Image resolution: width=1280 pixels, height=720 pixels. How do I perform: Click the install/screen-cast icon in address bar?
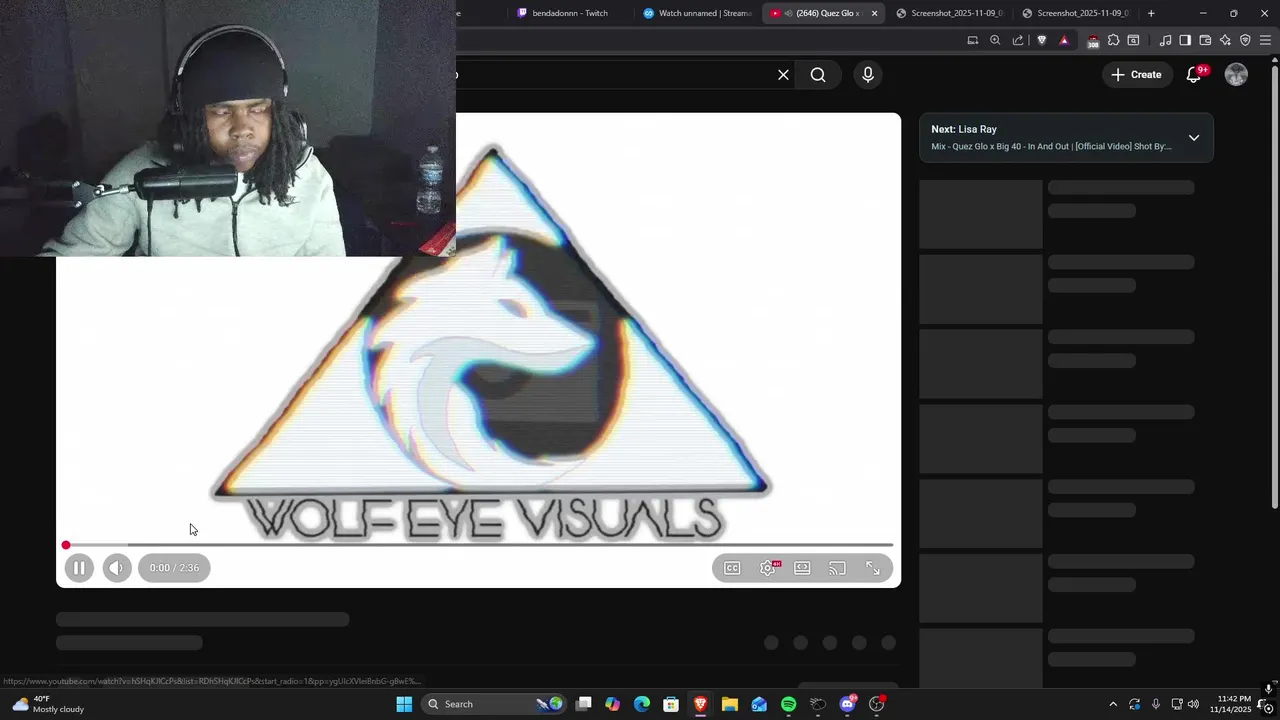coord(973,40)
